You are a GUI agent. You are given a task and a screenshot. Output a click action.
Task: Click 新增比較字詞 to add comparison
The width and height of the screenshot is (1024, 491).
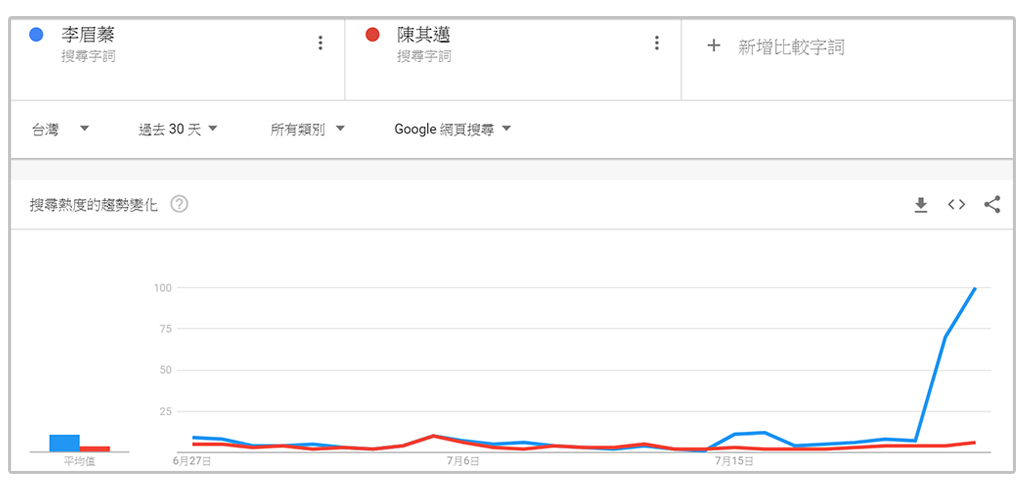coord(790,46)
